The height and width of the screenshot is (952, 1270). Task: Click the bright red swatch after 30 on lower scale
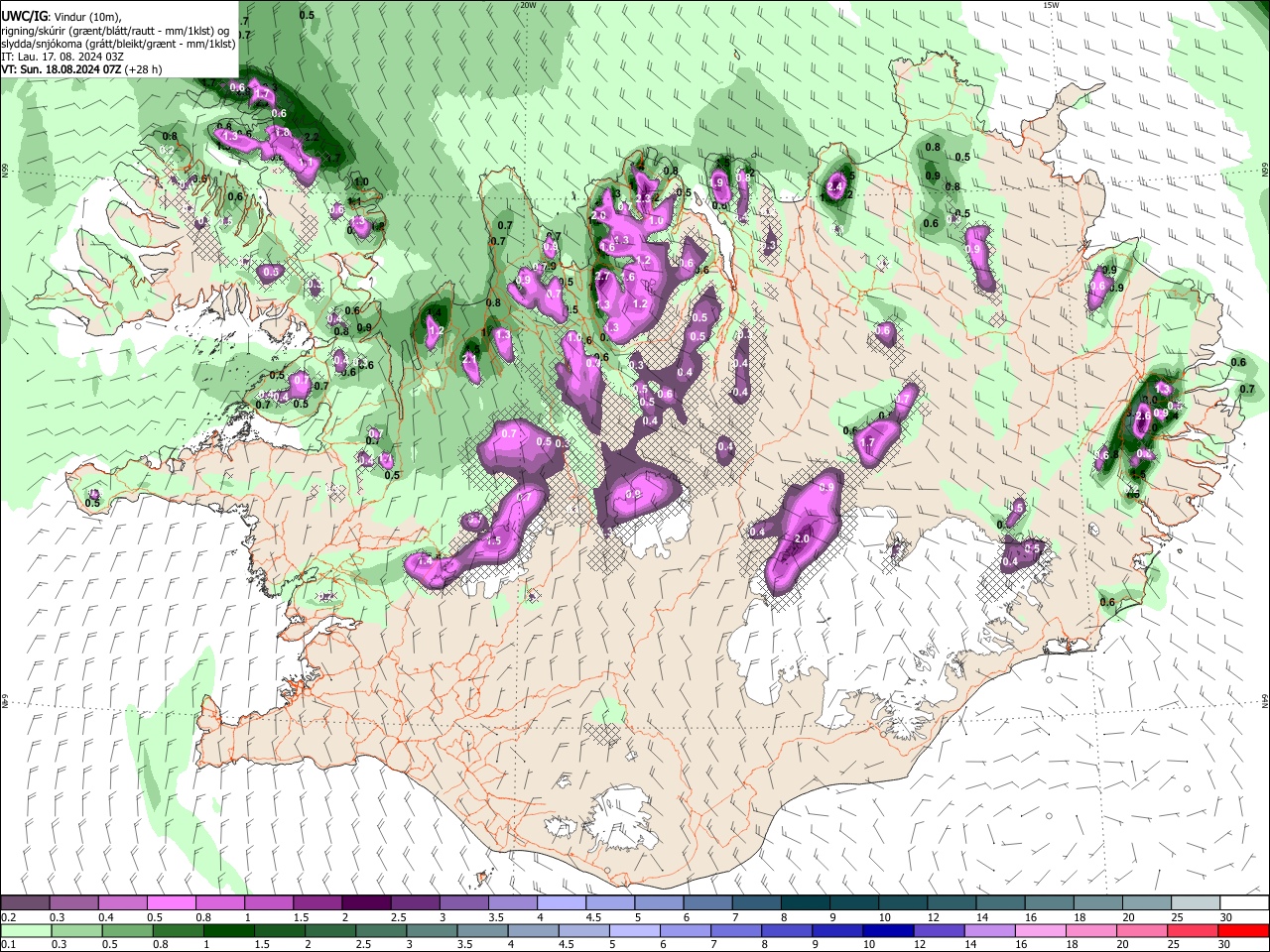(1245, 930)
